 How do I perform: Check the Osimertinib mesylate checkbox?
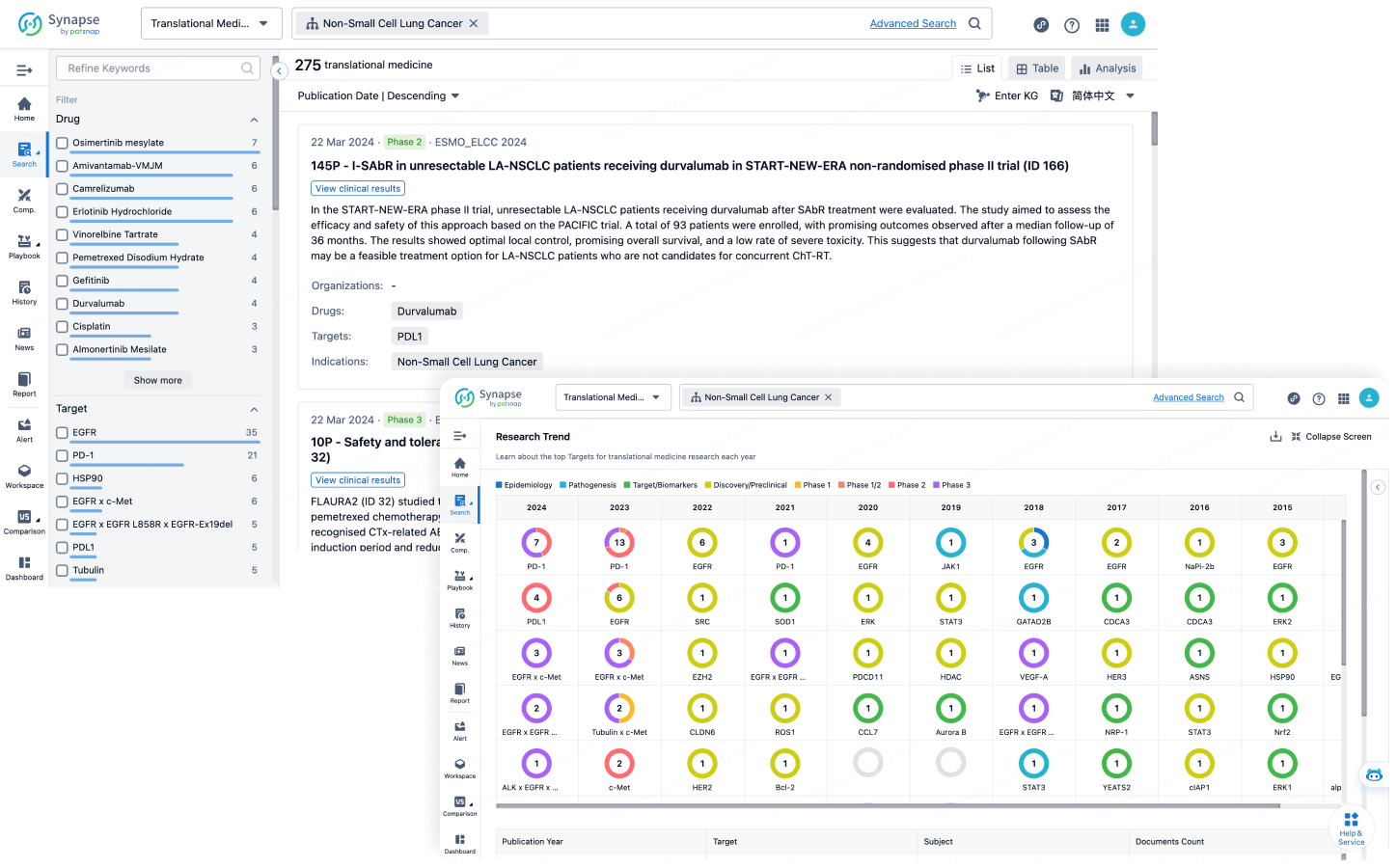point(62,143)
